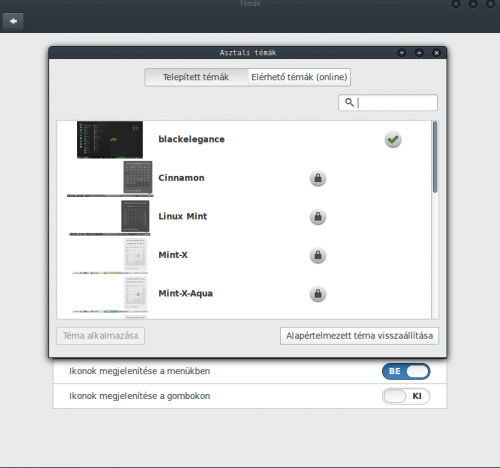The height and width of the screenshot is (468, 500).
Task: Minimize the main Témák window
Action: coord(456,4)
